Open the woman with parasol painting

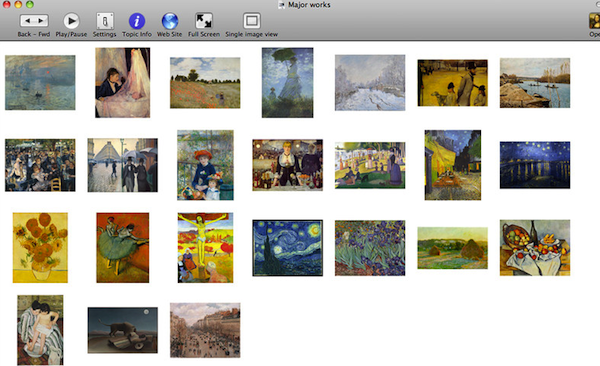click(x=287, y=83)
